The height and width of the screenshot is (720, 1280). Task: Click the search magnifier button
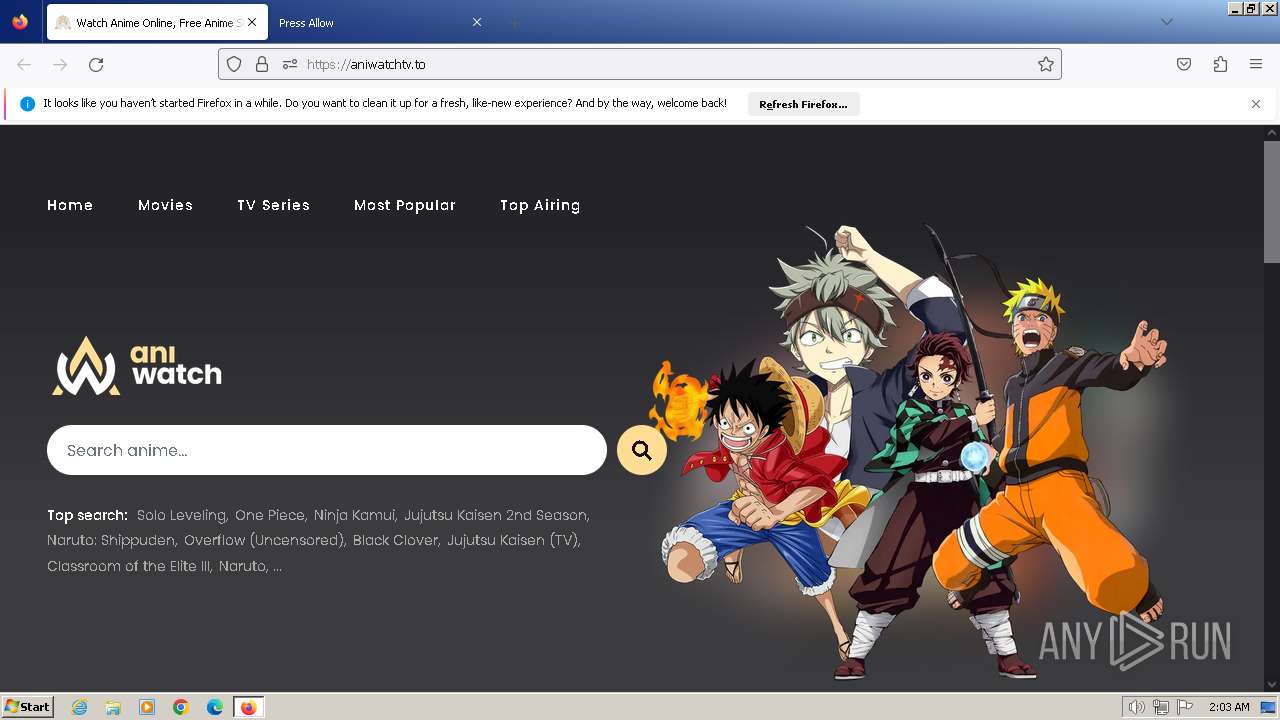click(642, 450)
